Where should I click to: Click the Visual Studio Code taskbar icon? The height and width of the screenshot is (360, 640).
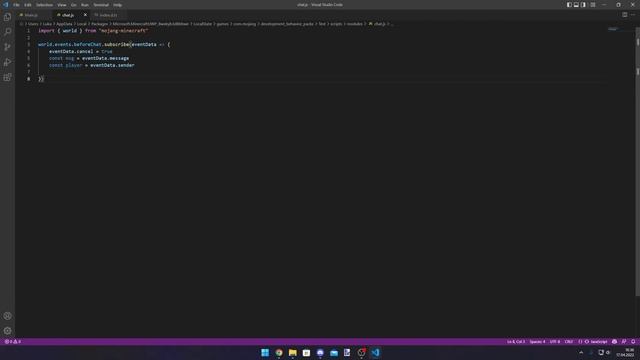[x=375, y=353]
